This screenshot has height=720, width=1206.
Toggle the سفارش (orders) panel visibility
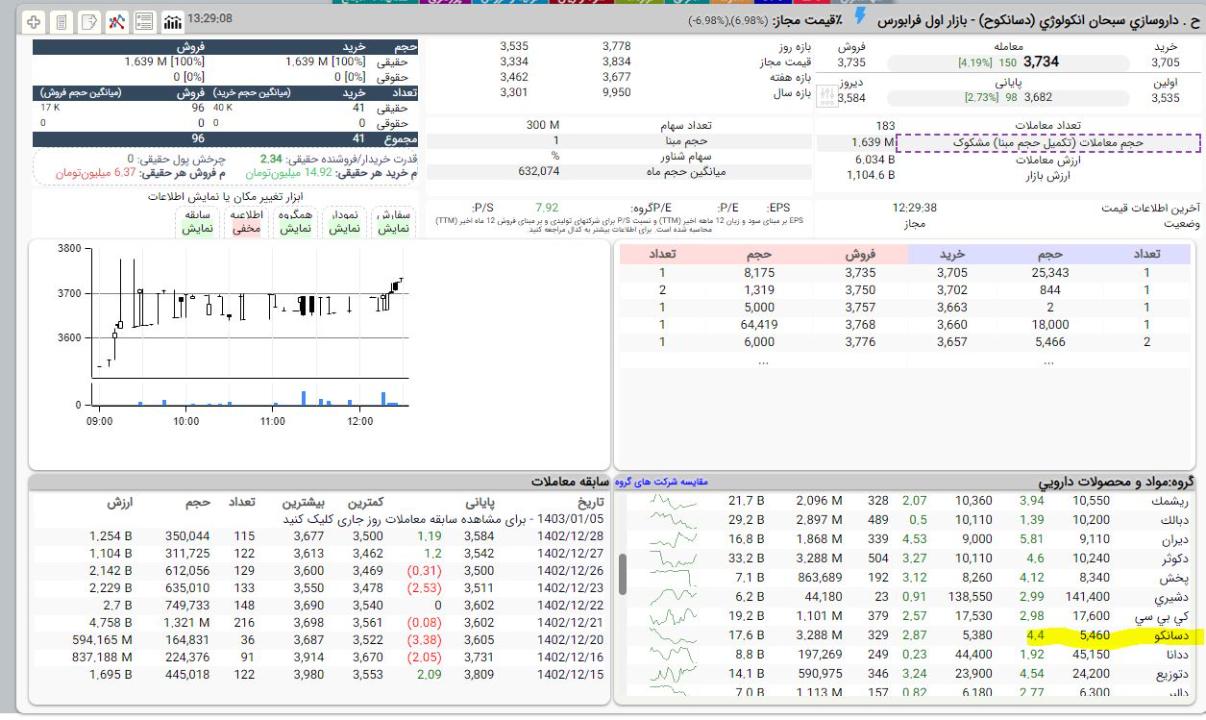click(392, 222)
